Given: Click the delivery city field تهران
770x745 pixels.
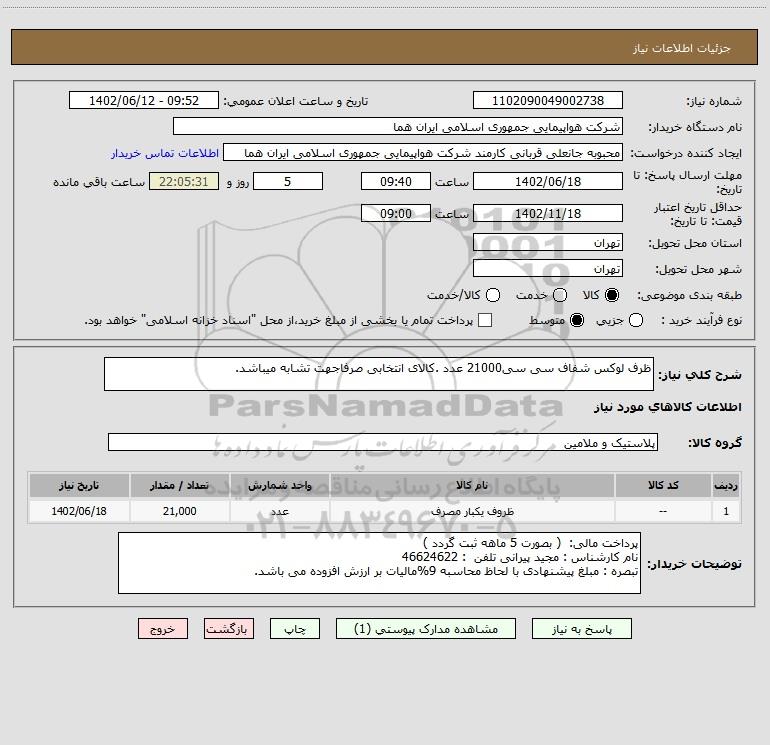Looking at the screenshot, I should [548, 268].
